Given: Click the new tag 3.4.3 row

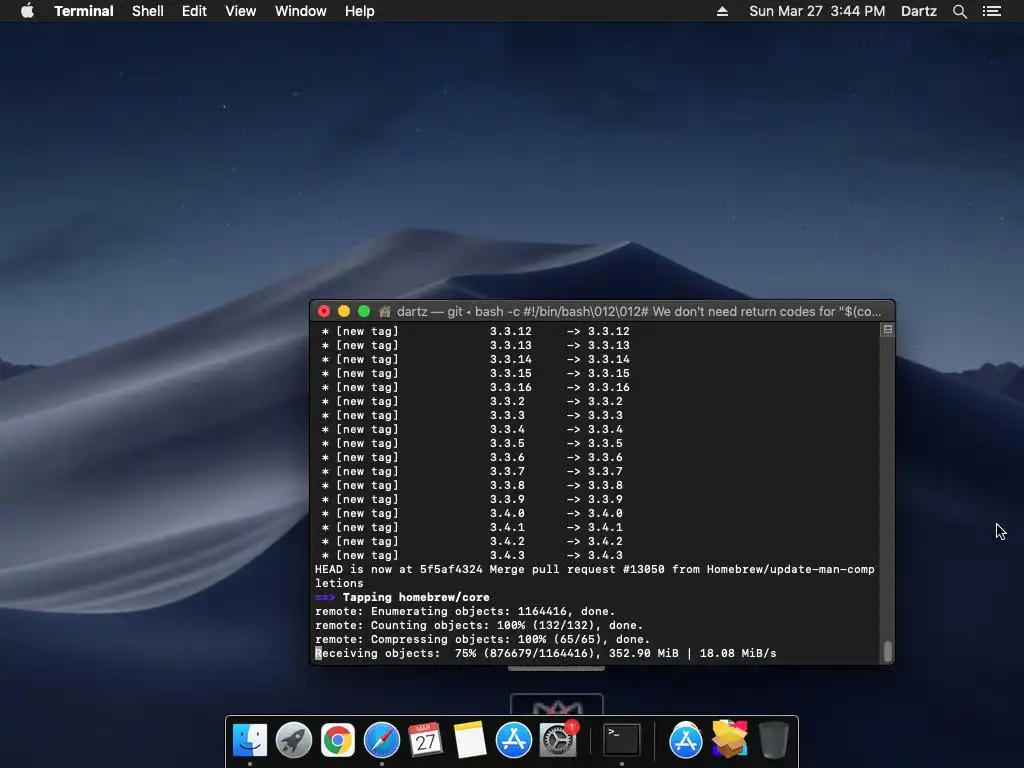Looking at the screenshot, I should (x=472, y=555).
